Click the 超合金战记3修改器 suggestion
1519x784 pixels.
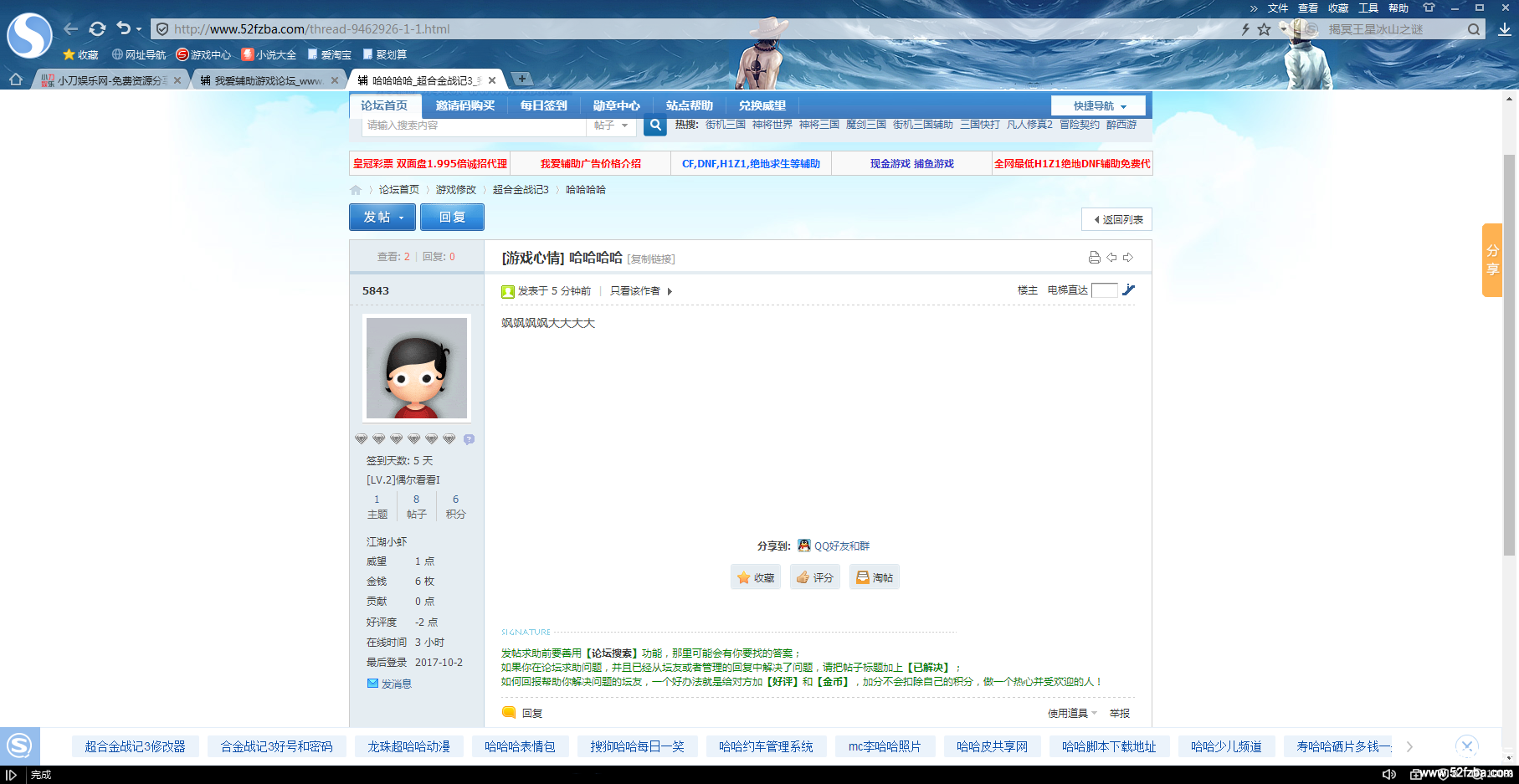pyautogui.click(x=135, y=746)
